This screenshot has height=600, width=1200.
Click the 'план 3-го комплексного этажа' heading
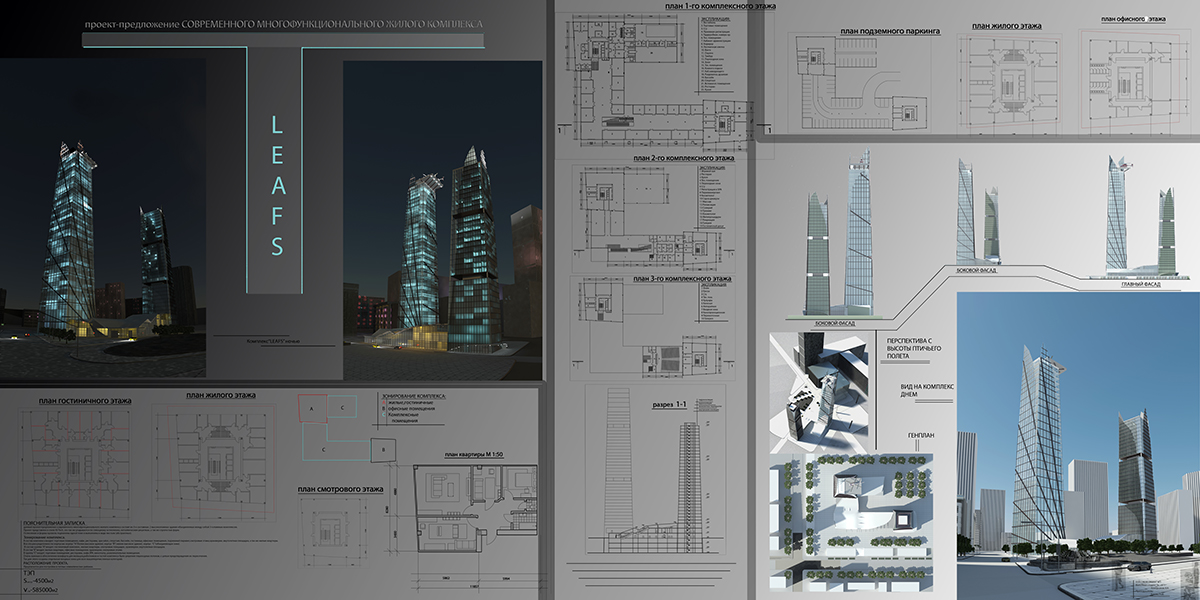(681, 277)
